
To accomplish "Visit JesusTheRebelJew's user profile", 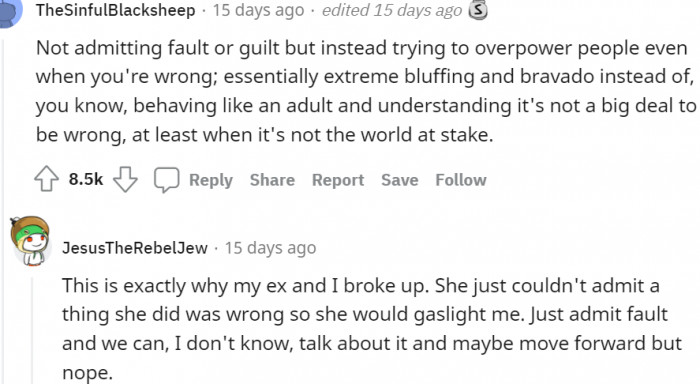I will pyautogui.click(x=135, y=248).
